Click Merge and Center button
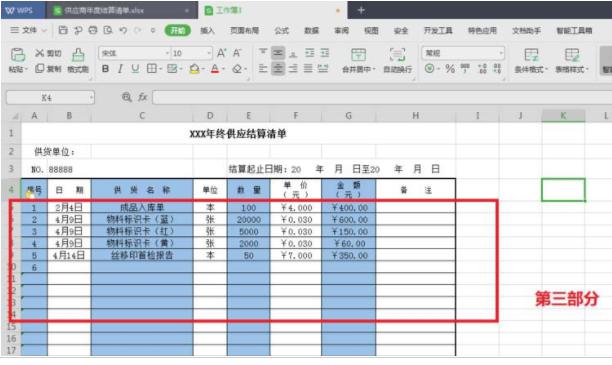The height and width of the screenshot is (365, 612). 358,61
